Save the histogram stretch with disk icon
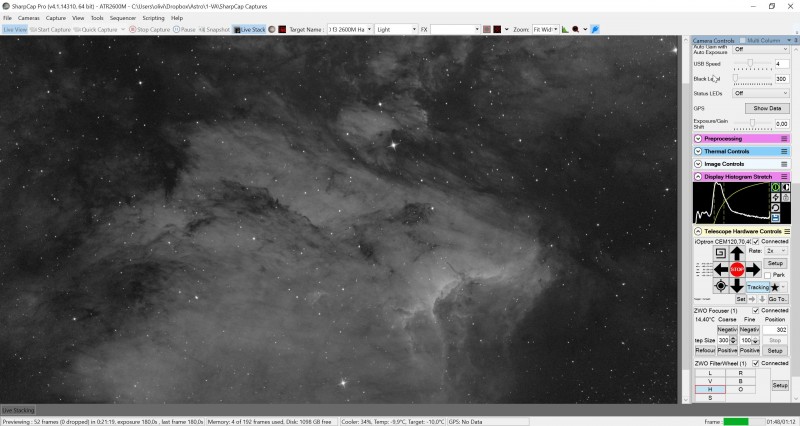Screen dimensions: 800x426 click(x=775, y=218)
